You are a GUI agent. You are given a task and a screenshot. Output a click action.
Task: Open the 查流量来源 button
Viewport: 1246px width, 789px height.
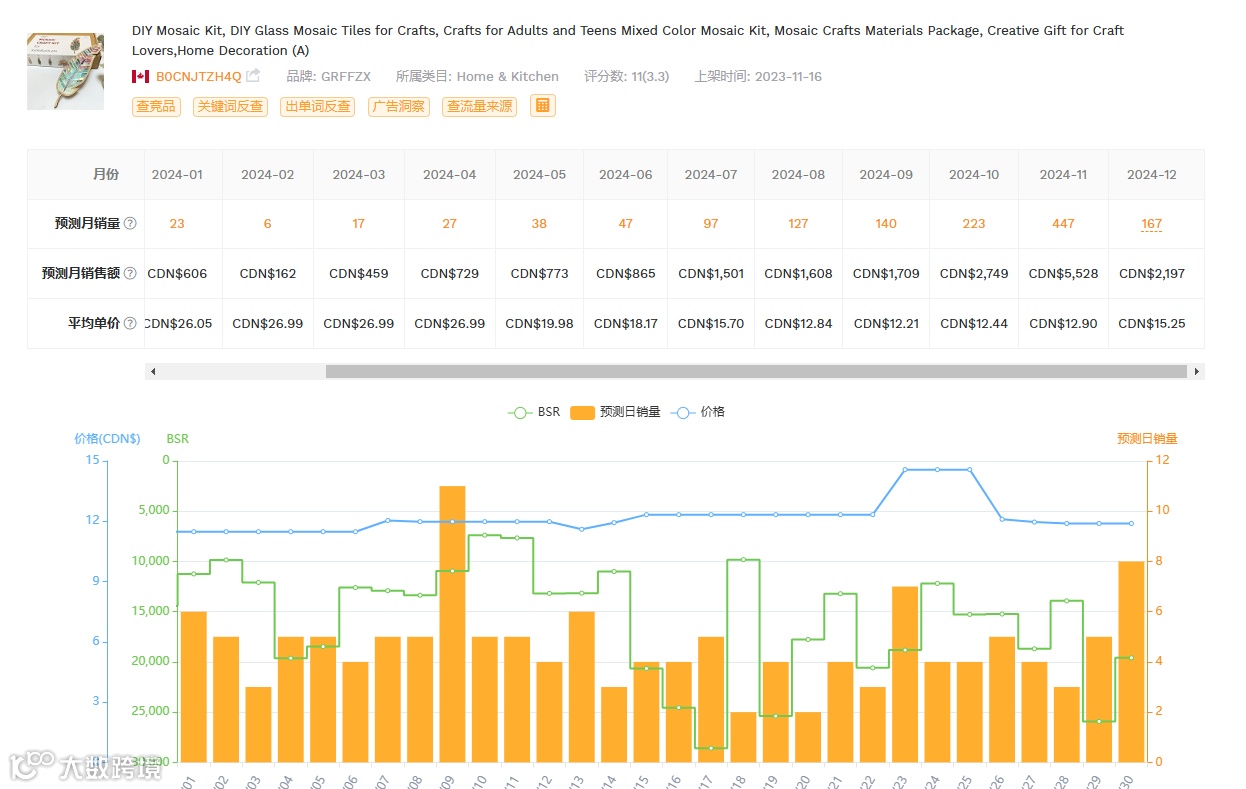(479, 106)
